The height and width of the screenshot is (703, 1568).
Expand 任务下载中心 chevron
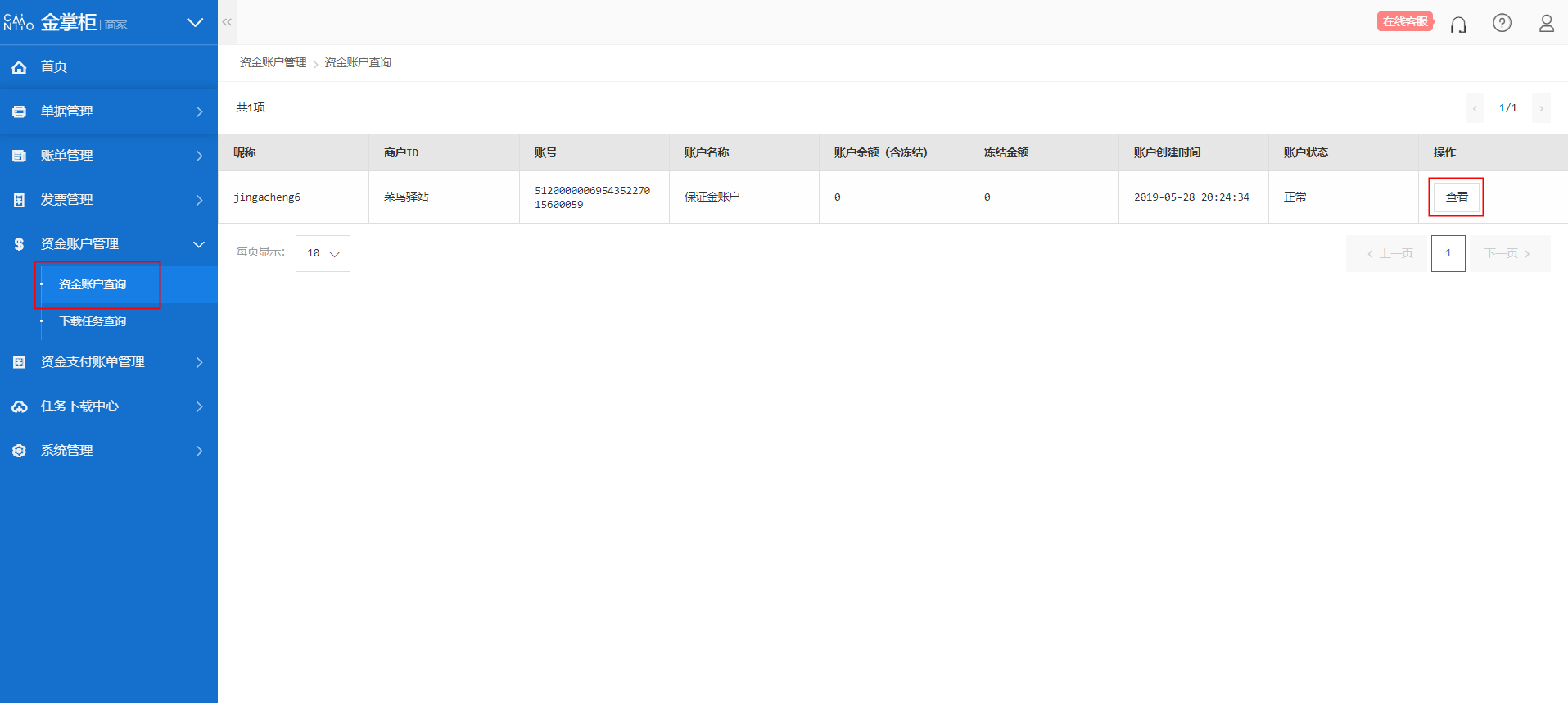pos(199,406)
